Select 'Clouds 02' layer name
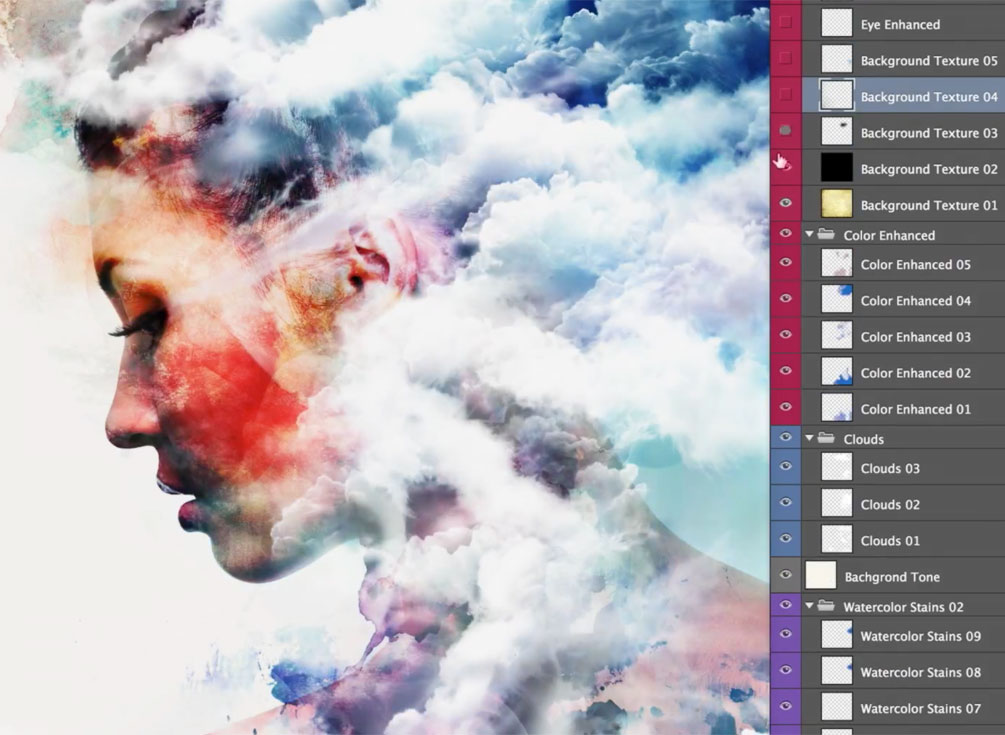 pyautogui.click(x=890, y=505)
